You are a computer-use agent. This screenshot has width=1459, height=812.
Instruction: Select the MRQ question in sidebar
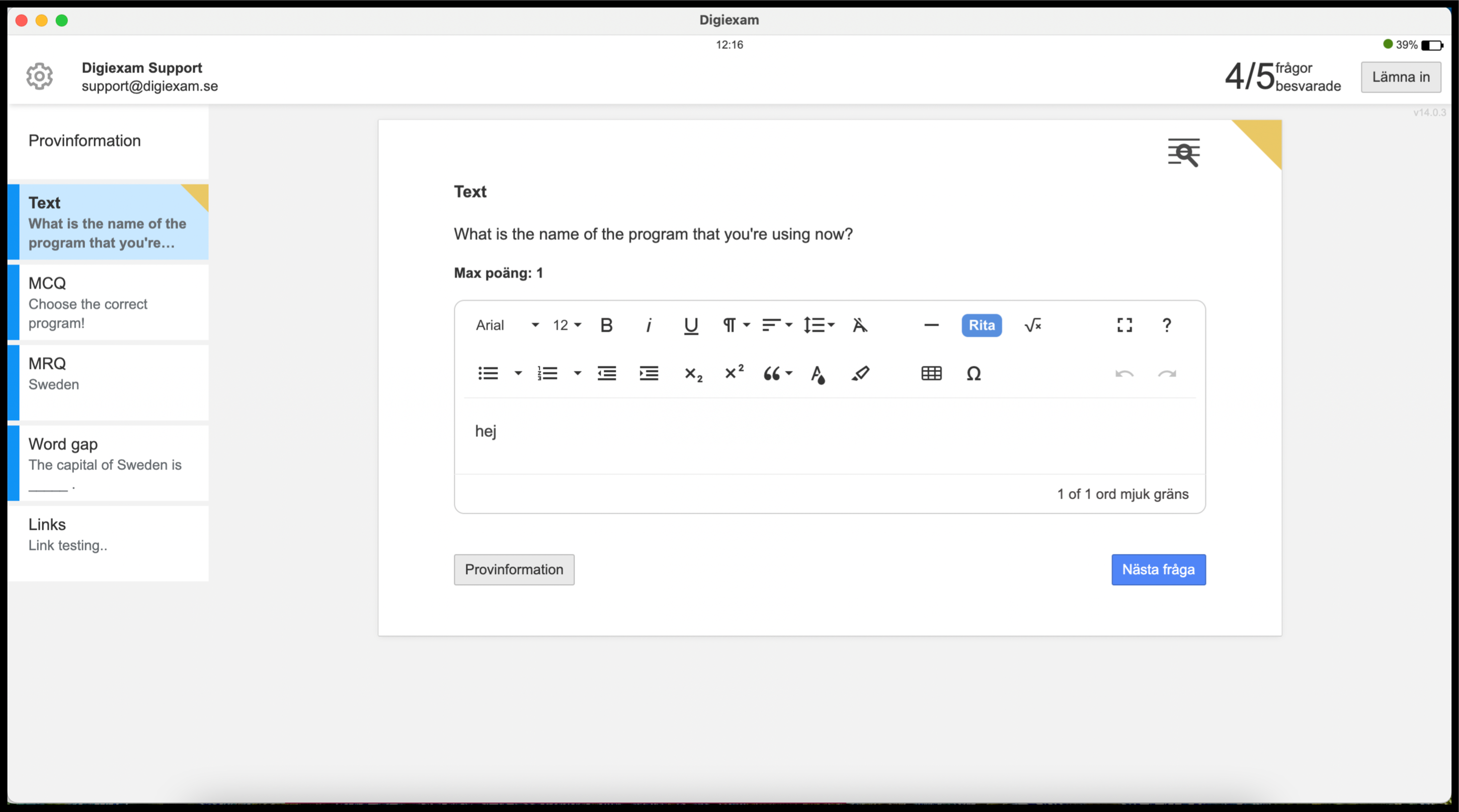click(x=108, y=382)
